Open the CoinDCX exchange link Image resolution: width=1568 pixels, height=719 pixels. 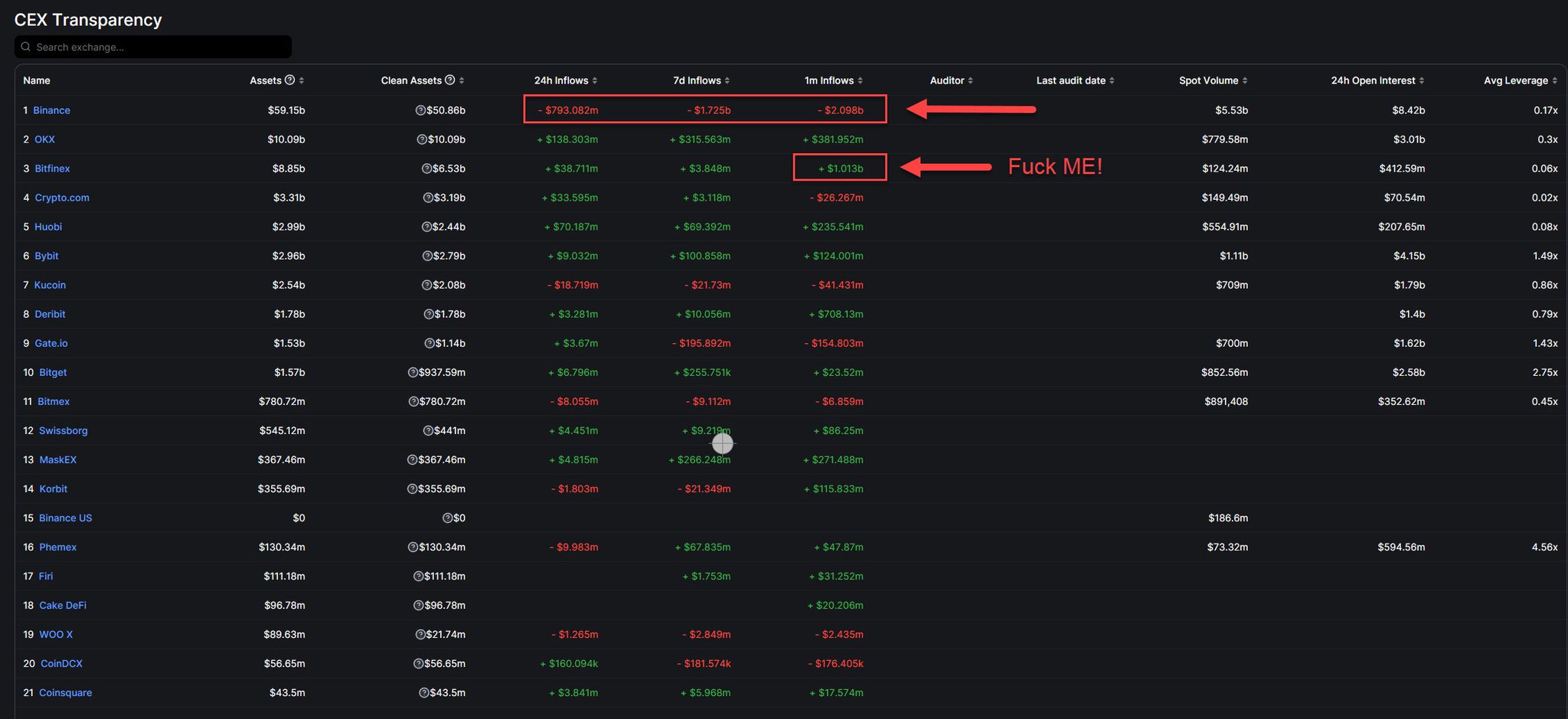click(61, 663)
